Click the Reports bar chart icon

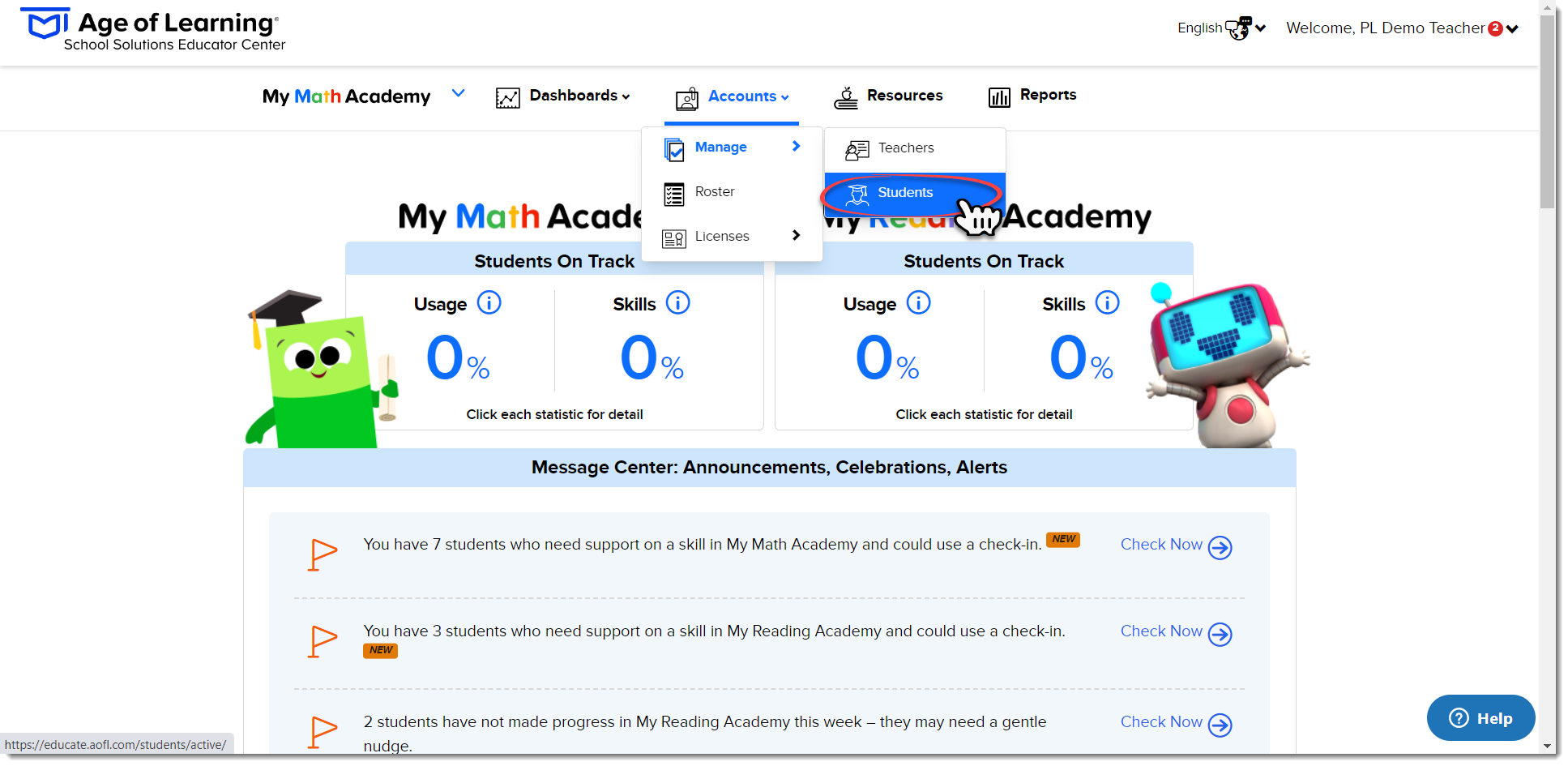pos(999,97)
